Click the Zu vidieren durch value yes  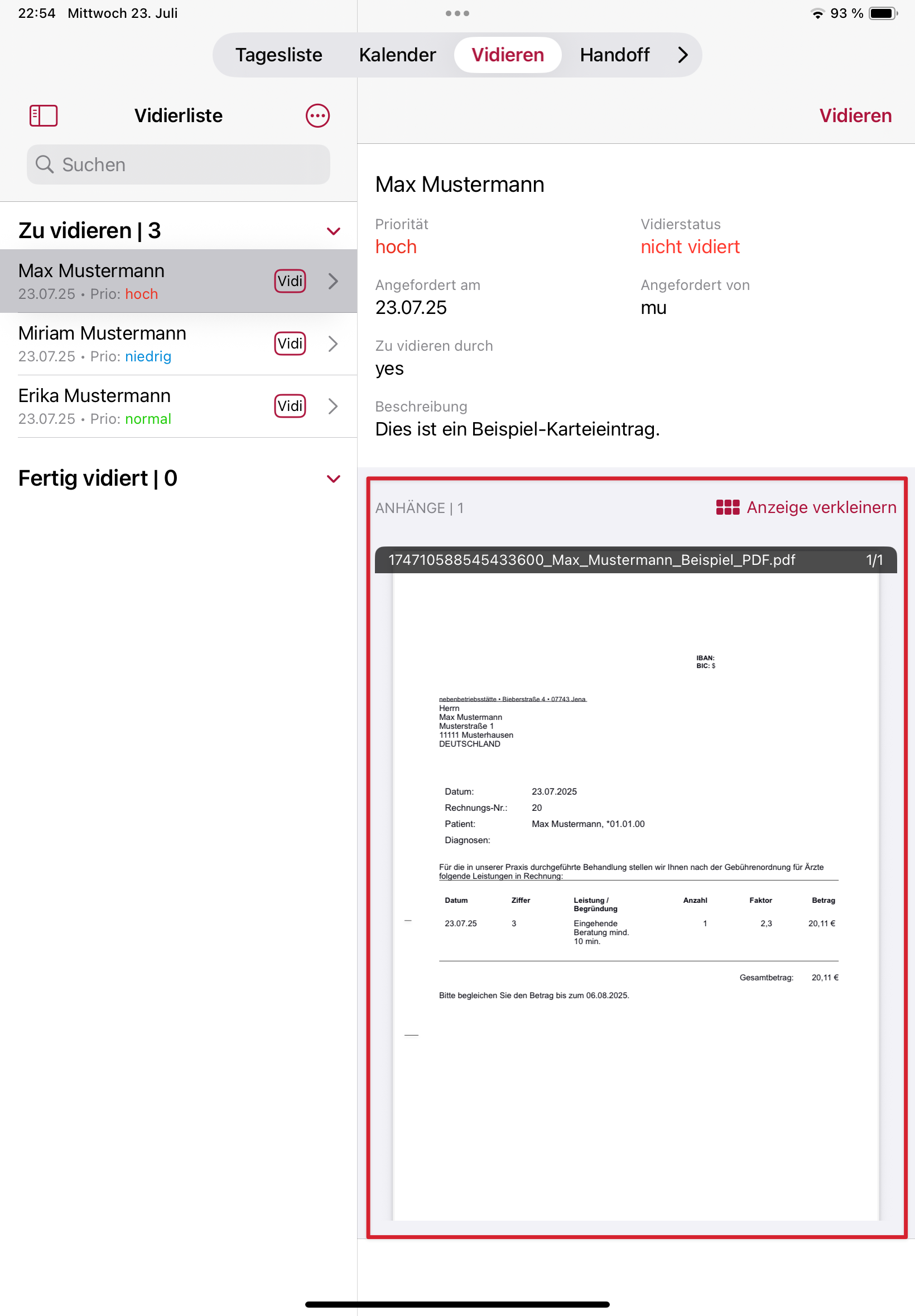[389, 369]
